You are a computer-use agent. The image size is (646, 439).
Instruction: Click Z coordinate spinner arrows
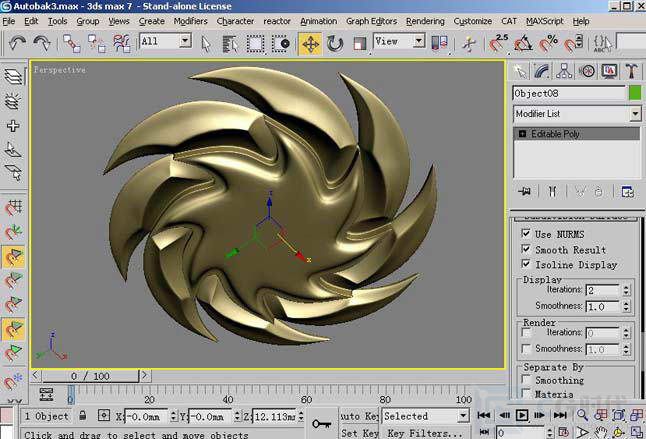(x=301, y=416)
